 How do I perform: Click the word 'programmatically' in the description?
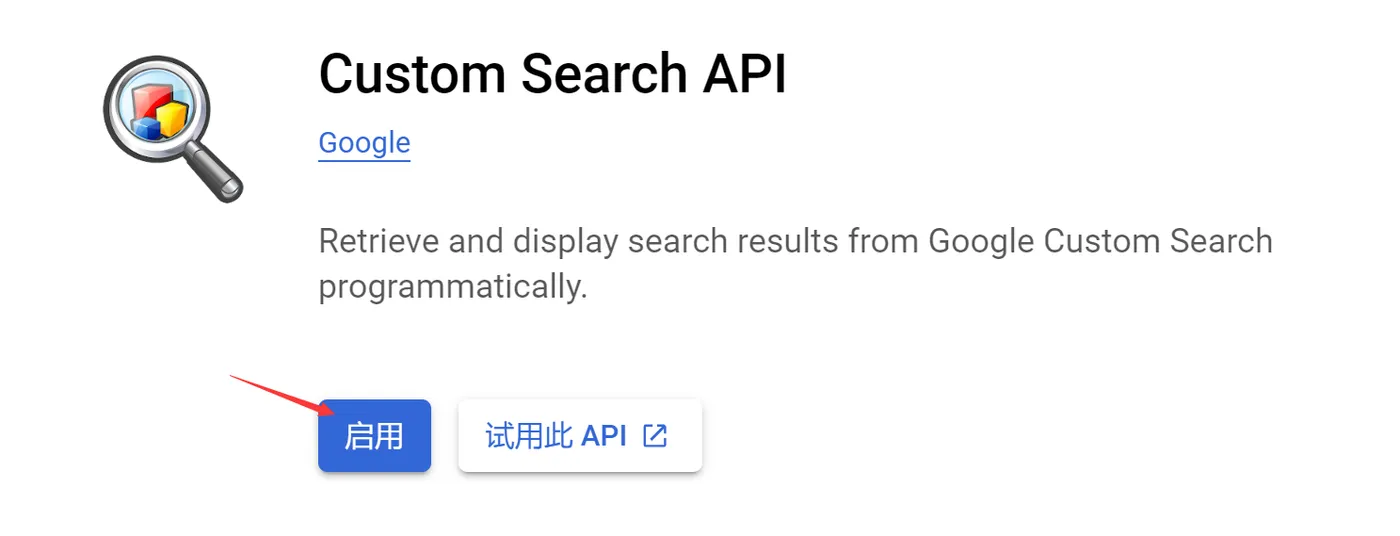(x=452, y=288)
